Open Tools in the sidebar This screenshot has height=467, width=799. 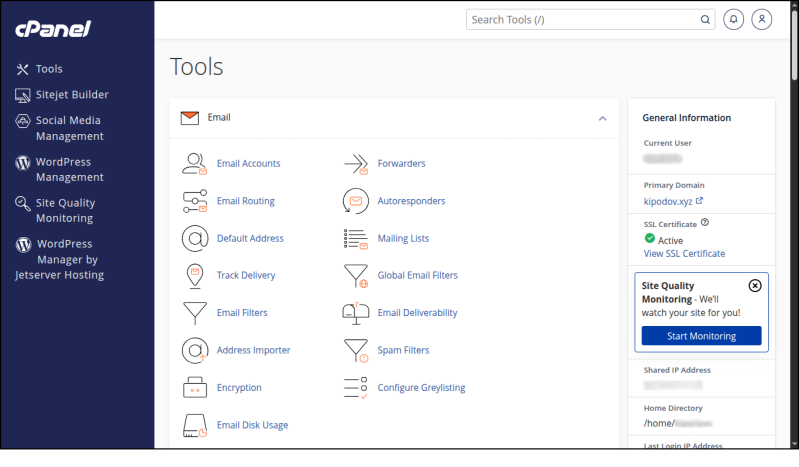click(39, 69)
